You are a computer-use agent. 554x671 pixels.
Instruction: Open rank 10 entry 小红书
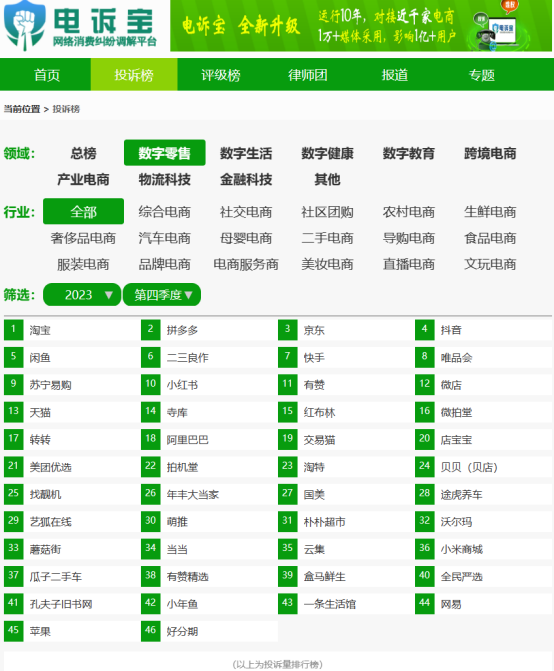[x=208, y=385]
